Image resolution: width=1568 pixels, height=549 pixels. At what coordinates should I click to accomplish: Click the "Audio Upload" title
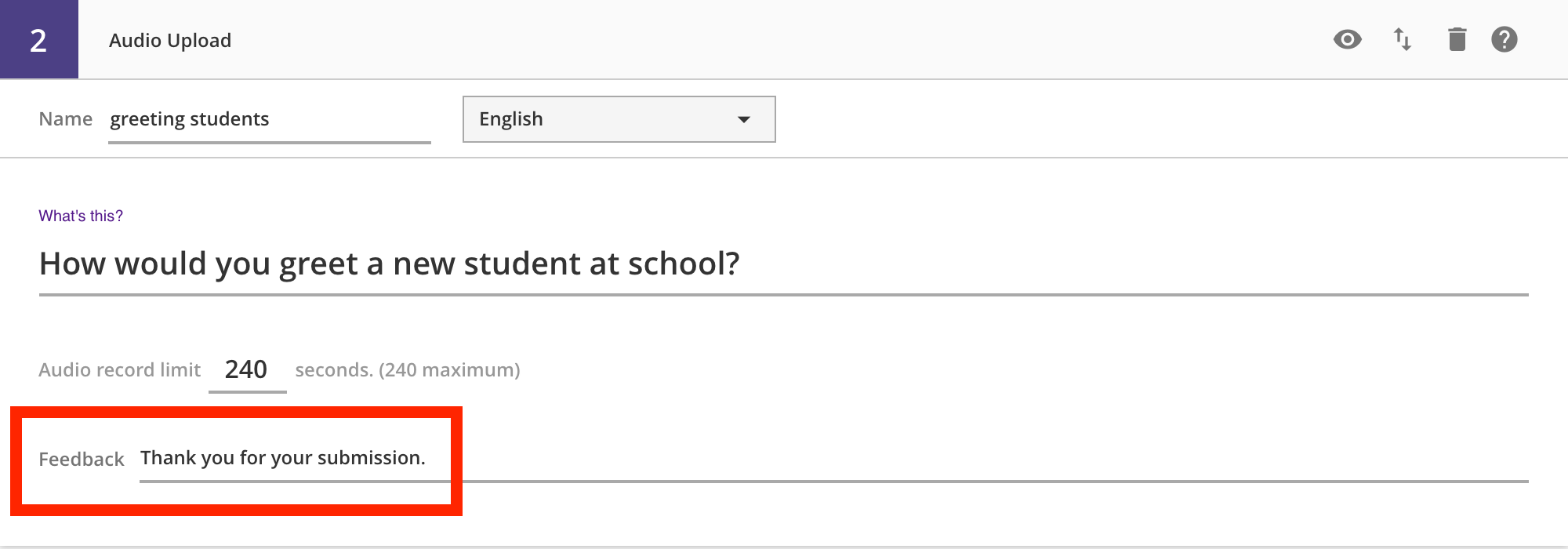click(x=170, y=41)
